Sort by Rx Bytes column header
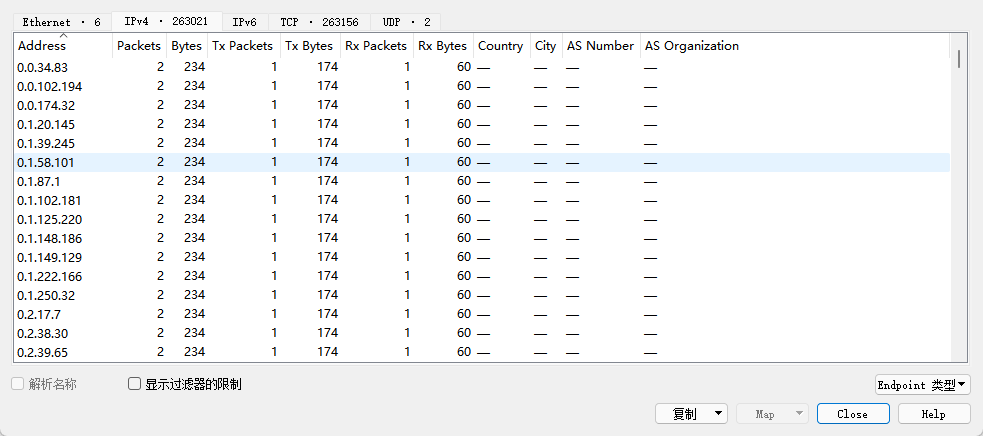983x436 pixels. (443, 46)
